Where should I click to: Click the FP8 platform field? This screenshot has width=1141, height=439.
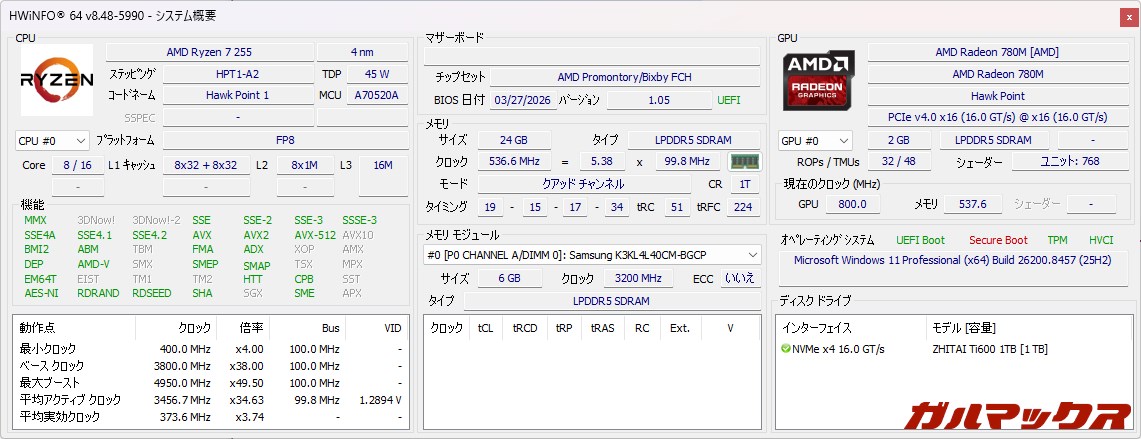[x=285, y=141]
